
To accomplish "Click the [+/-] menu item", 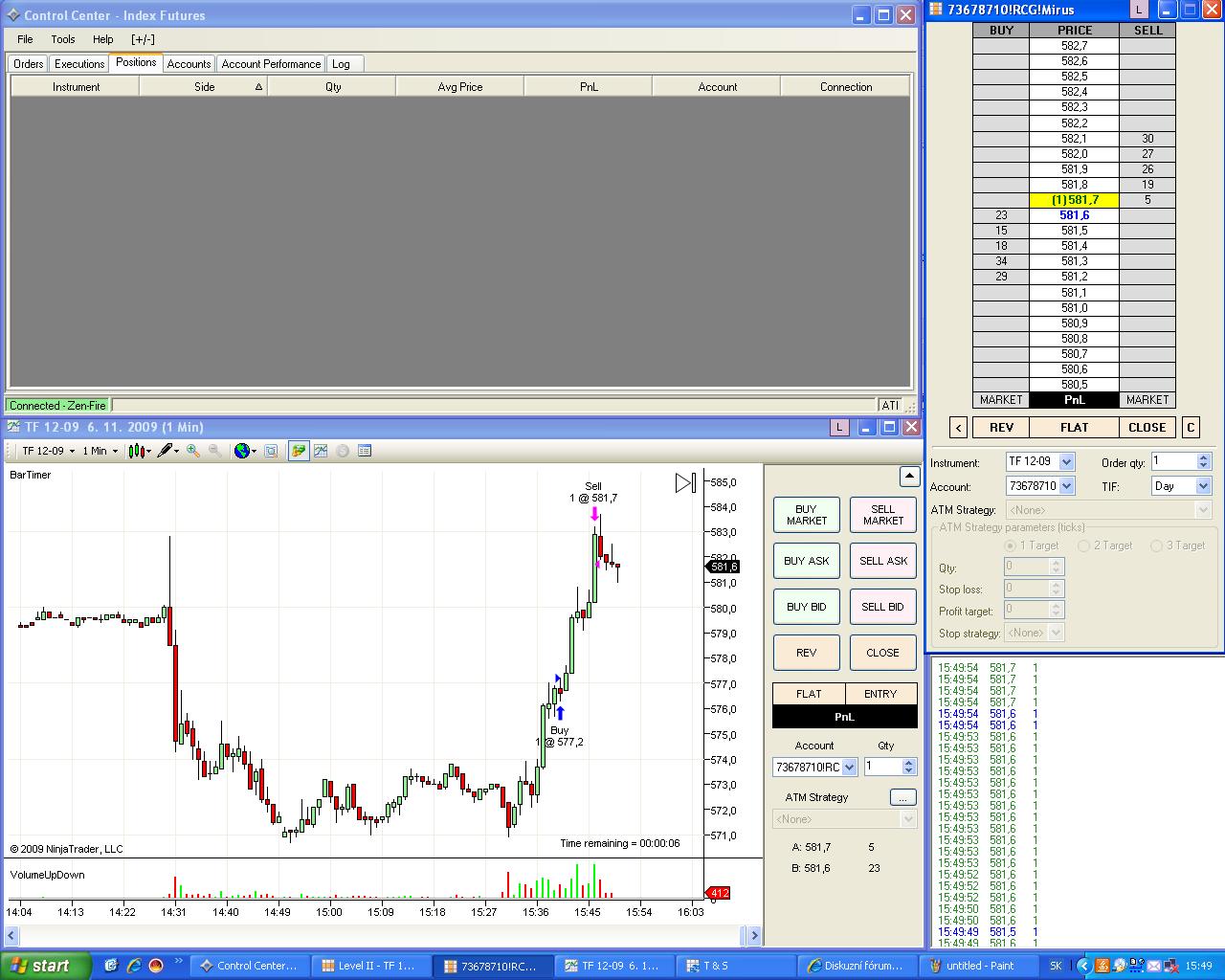I will [x=143, y=39].
